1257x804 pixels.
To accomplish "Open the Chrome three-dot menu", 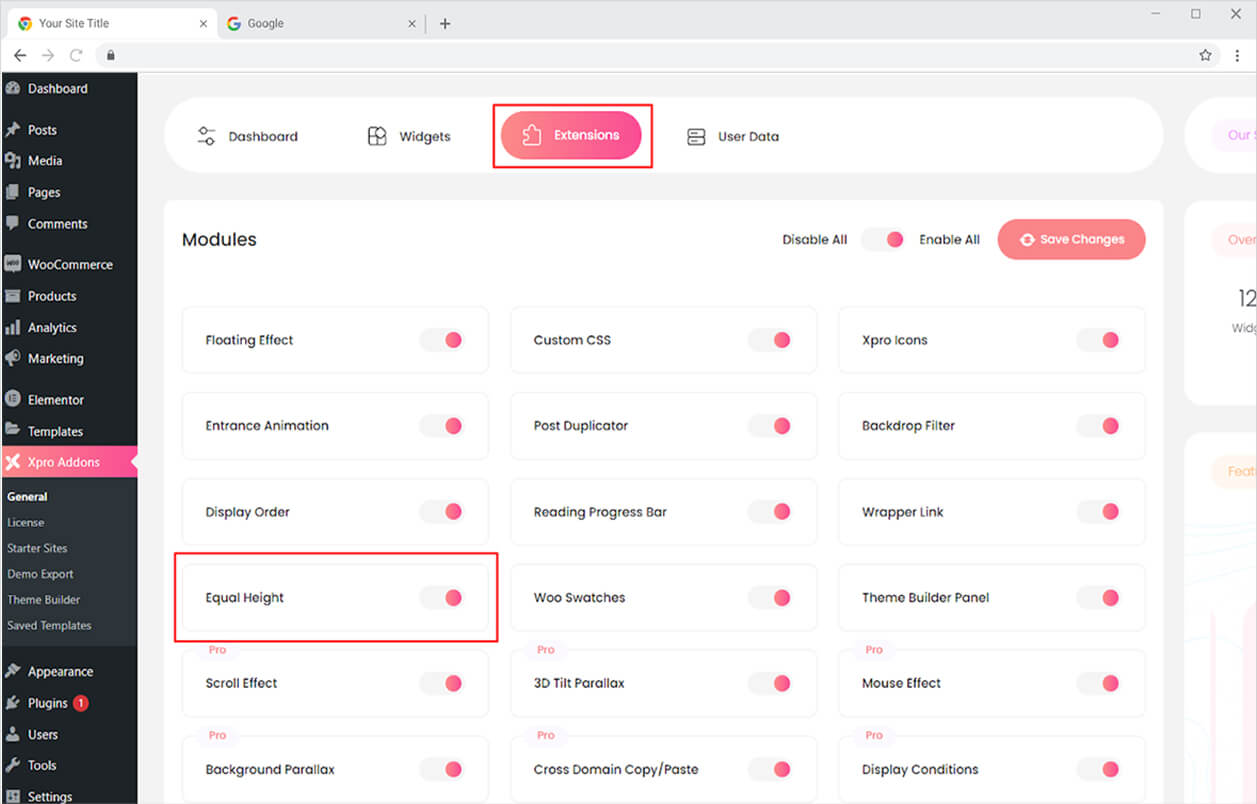I will [1237, 56].
